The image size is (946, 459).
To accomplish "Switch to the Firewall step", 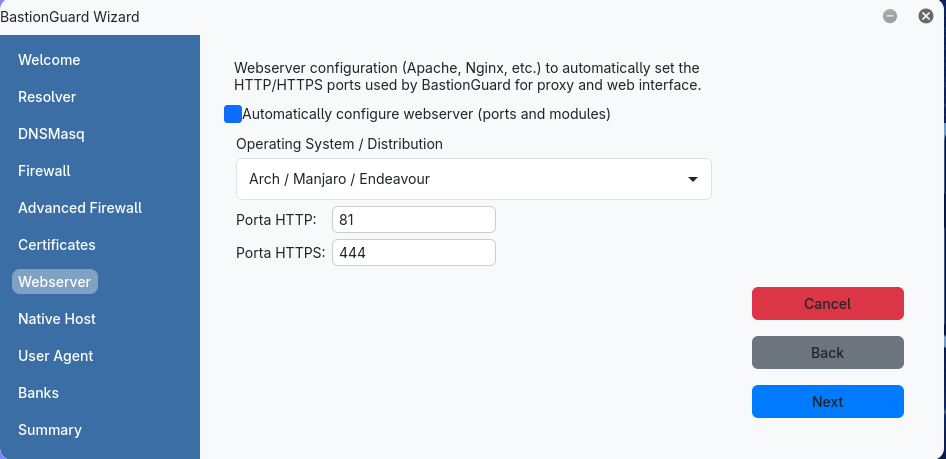I will 44,171.
